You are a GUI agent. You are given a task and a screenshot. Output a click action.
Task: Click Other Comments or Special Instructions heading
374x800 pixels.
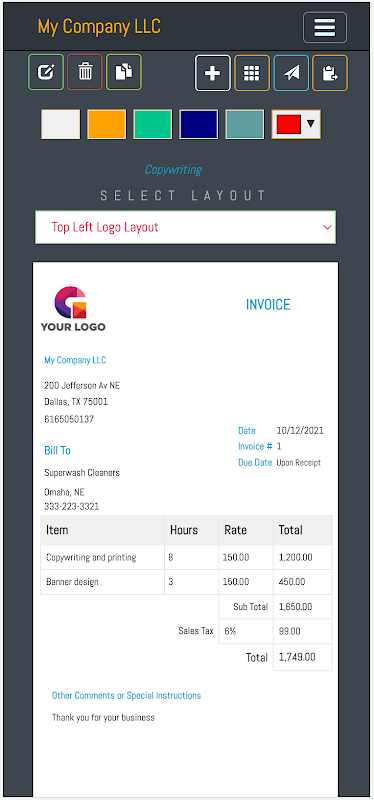pyautogui.click(x=127, y=695)
